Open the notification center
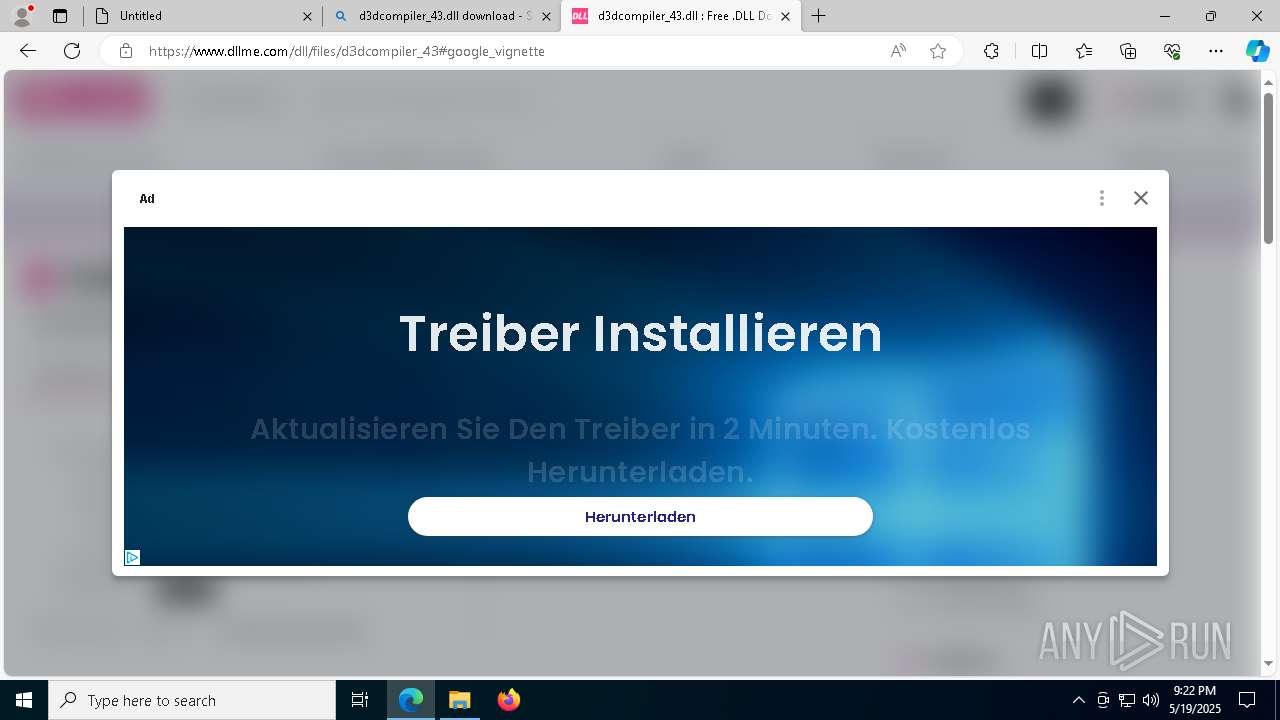 pos(1247,700)
